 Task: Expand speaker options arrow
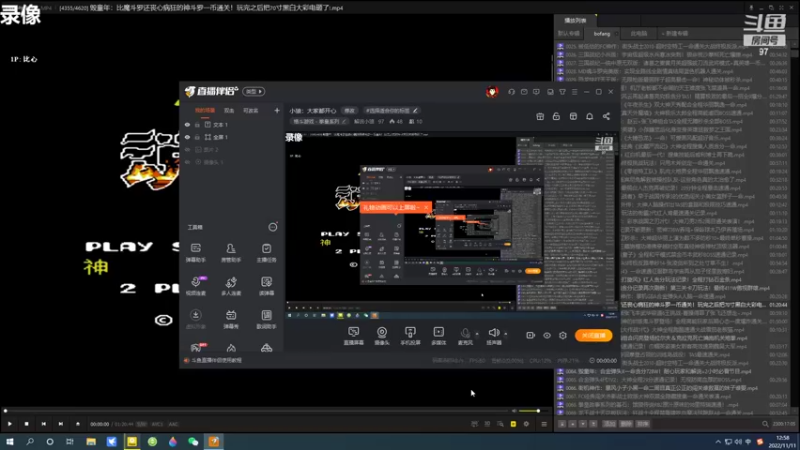click(x=506, y=334)
